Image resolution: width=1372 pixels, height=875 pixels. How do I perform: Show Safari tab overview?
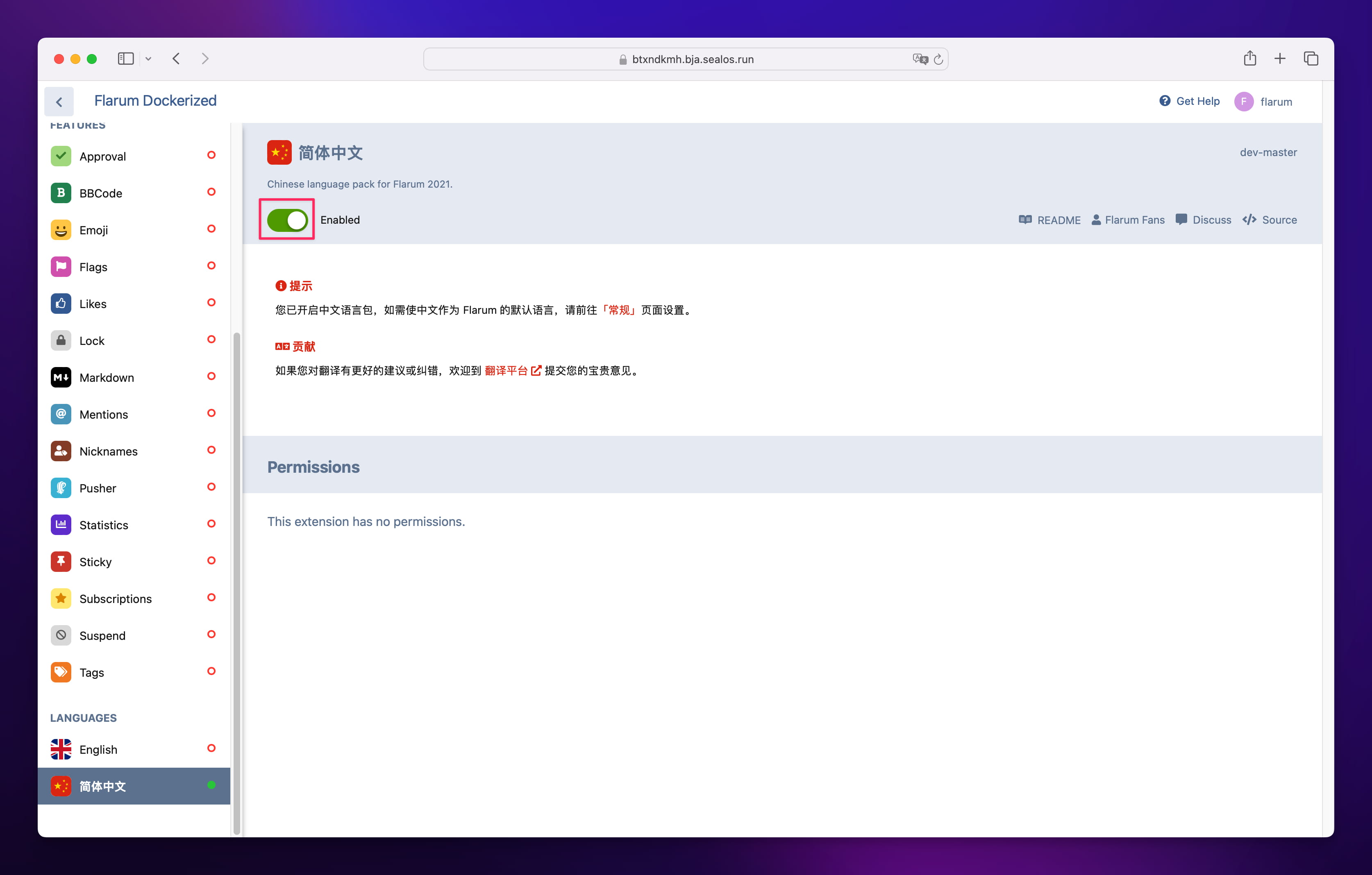1311,59
